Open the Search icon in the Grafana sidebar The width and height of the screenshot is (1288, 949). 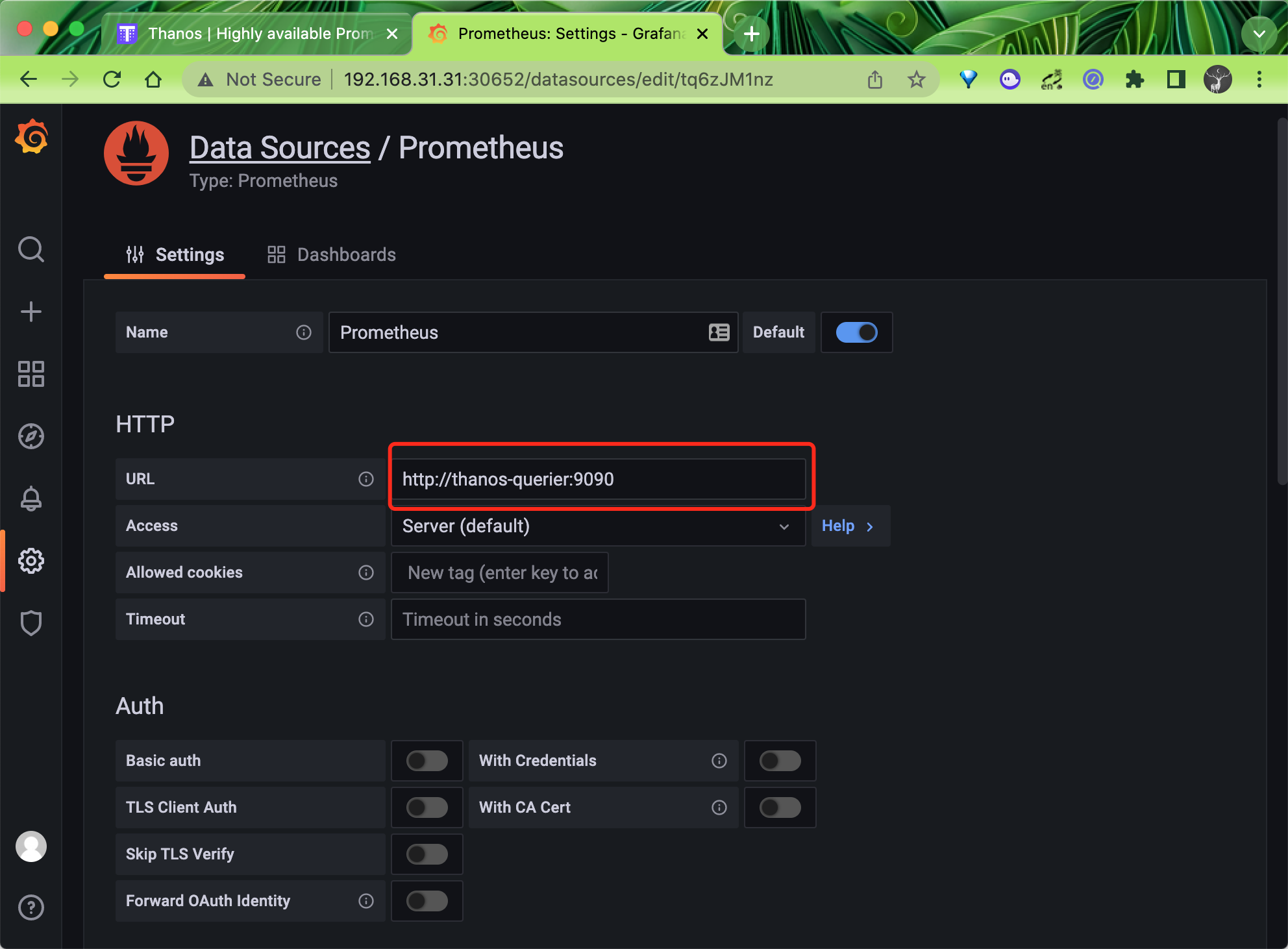click(31, 249)
